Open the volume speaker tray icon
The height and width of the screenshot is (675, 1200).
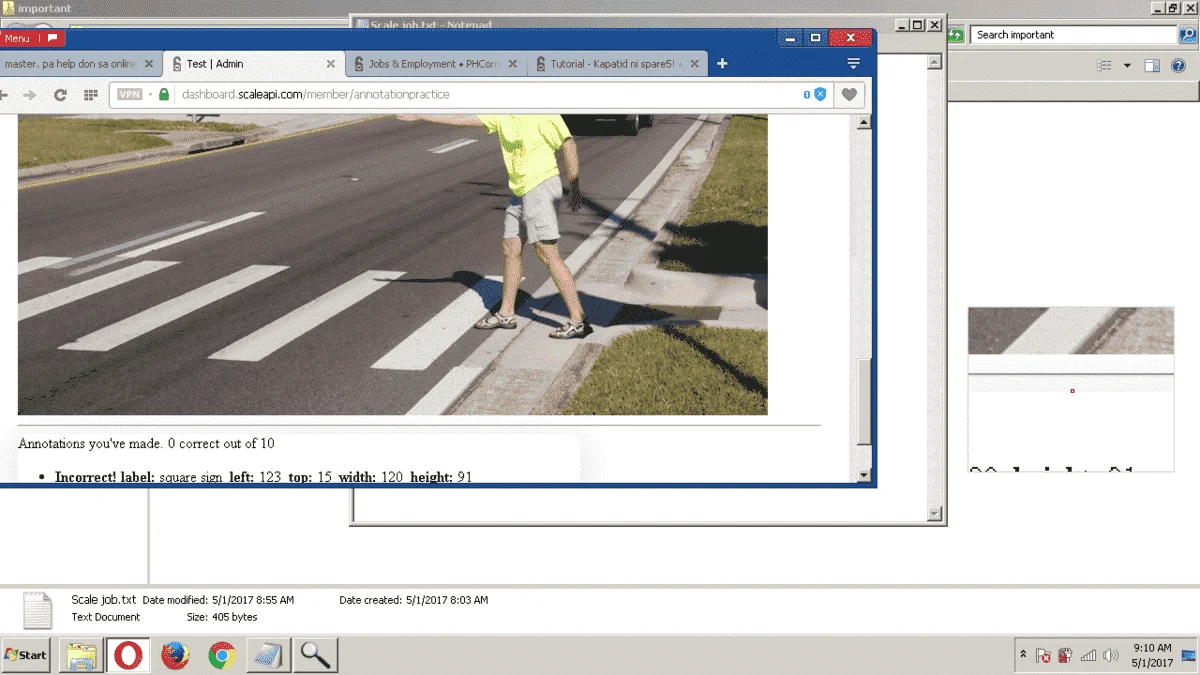coord(1110,656)
